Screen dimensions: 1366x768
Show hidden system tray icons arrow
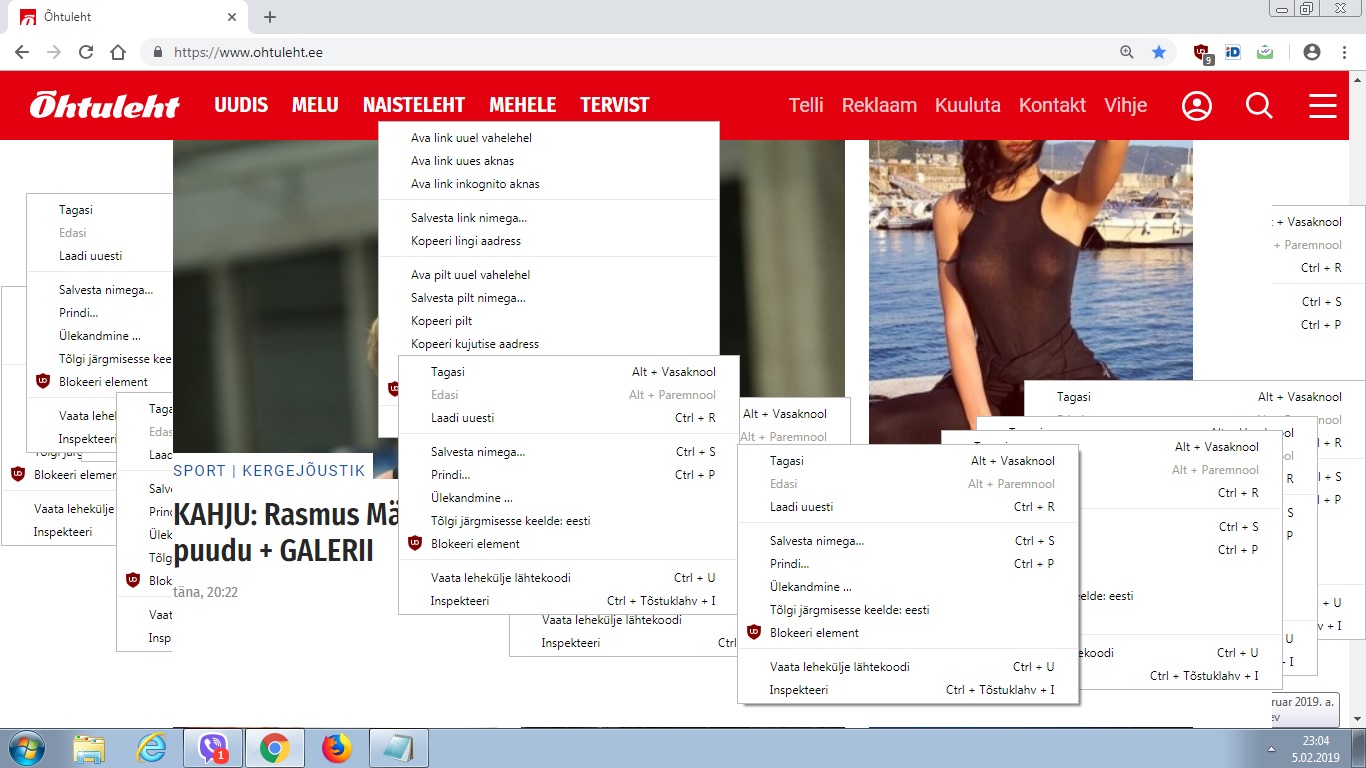click(1271, 748)
